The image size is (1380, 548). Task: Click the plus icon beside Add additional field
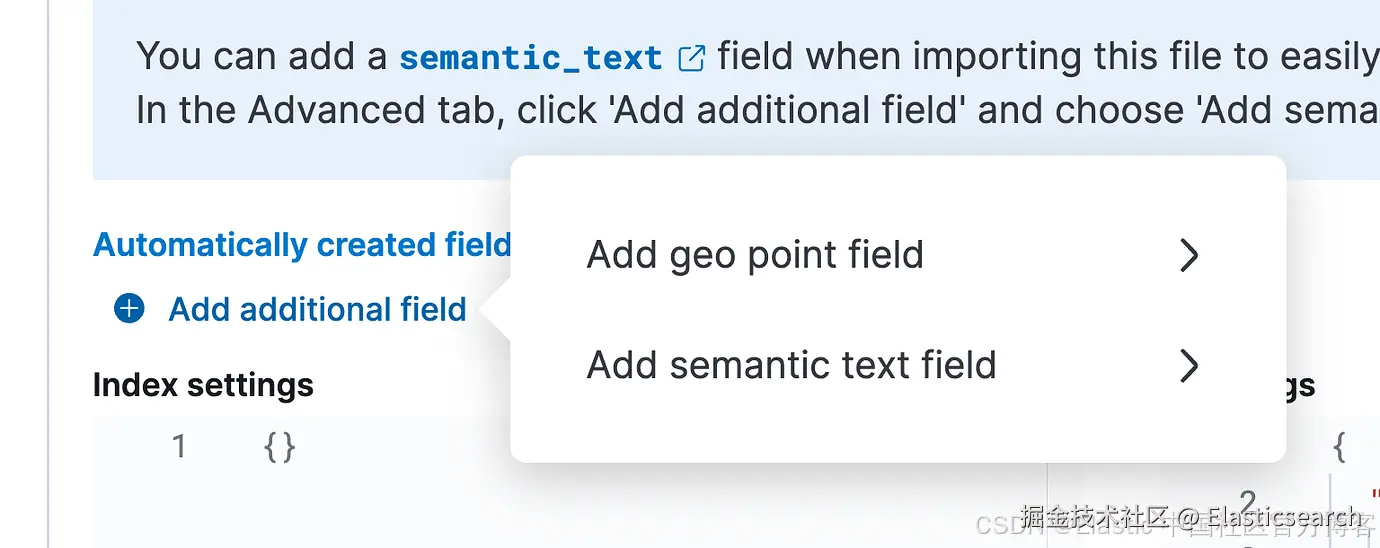(x=129, y=309)
